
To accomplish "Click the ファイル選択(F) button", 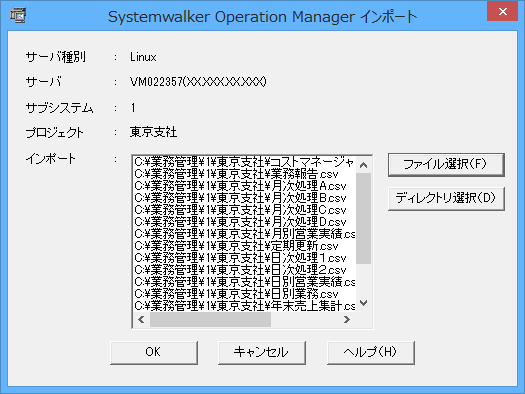I will click(x=446, y=164).
